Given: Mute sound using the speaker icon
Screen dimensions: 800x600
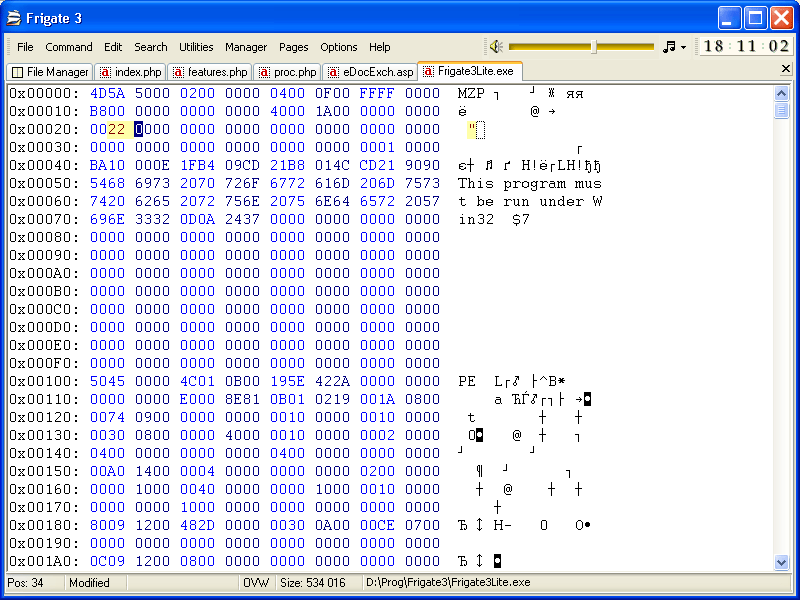Looking at the screenshot, I should point(496,47).
